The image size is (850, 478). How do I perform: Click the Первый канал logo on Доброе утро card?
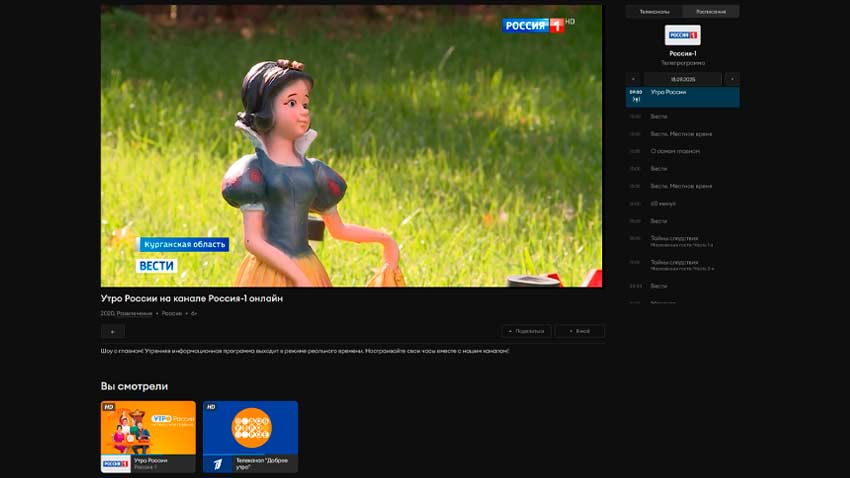(218, 464)
